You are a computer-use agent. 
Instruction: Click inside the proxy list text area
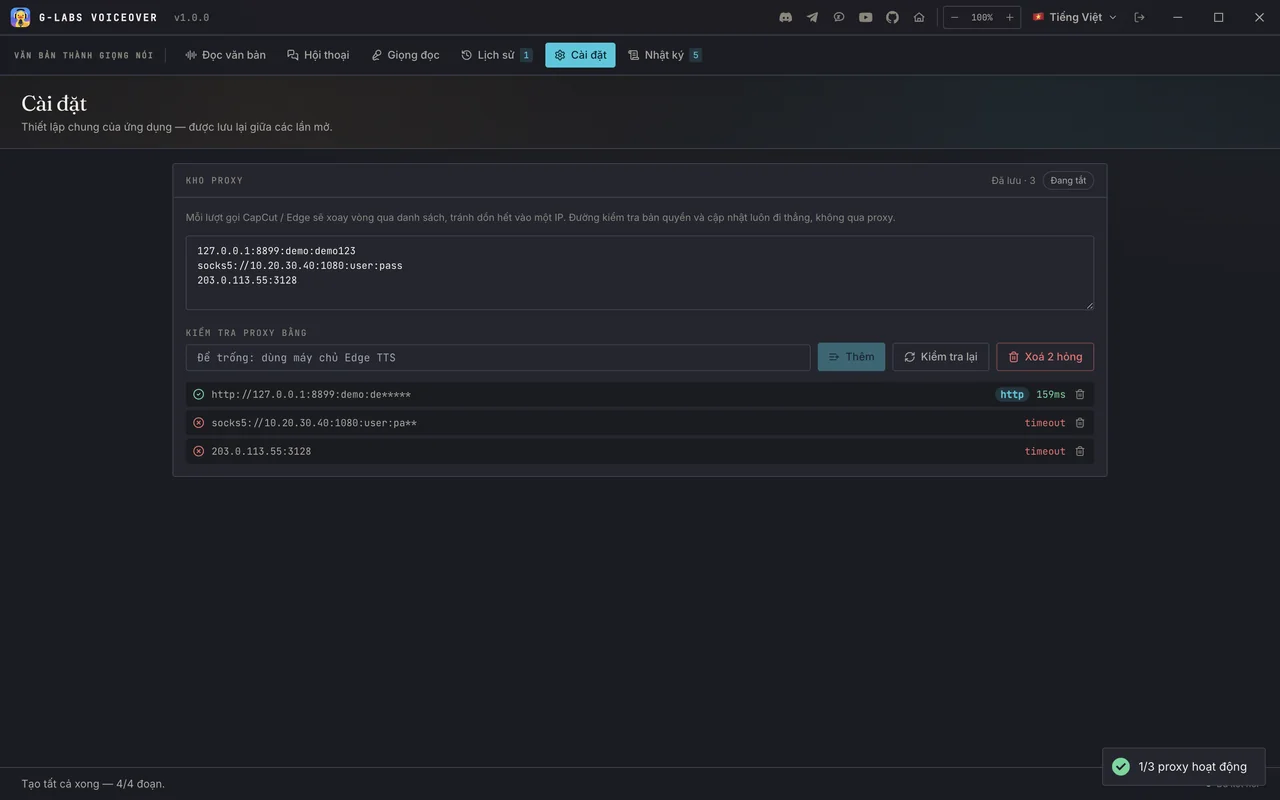tap(640, 273)
